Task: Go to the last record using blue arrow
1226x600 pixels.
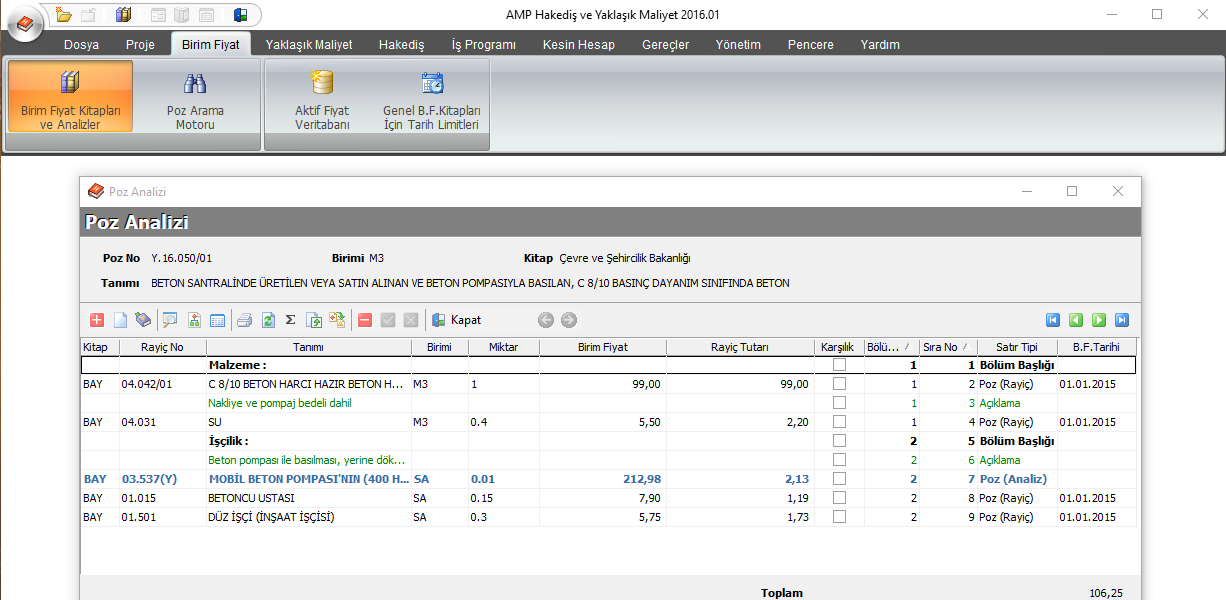Action: pos(1122,320)
